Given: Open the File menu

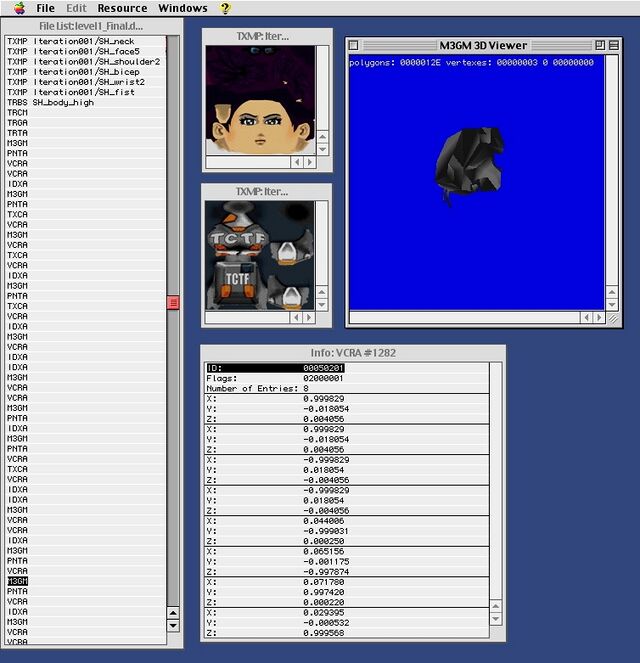Looking at the screenshot, I should (45, 8).
